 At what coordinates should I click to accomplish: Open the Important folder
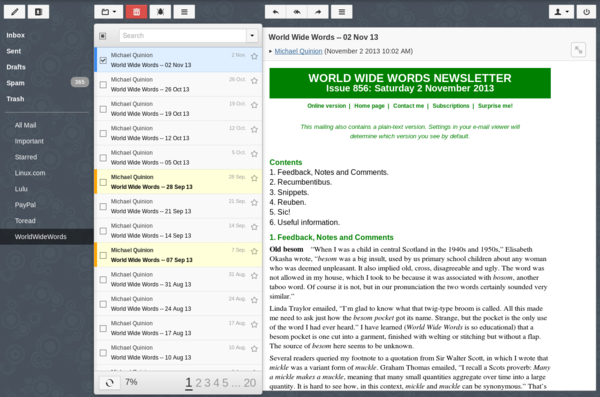(29, 141)
